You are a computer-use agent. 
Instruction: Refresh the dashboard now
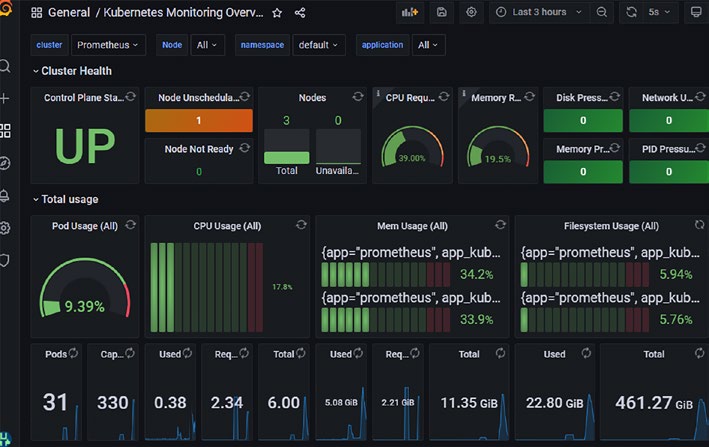[631, 12]
